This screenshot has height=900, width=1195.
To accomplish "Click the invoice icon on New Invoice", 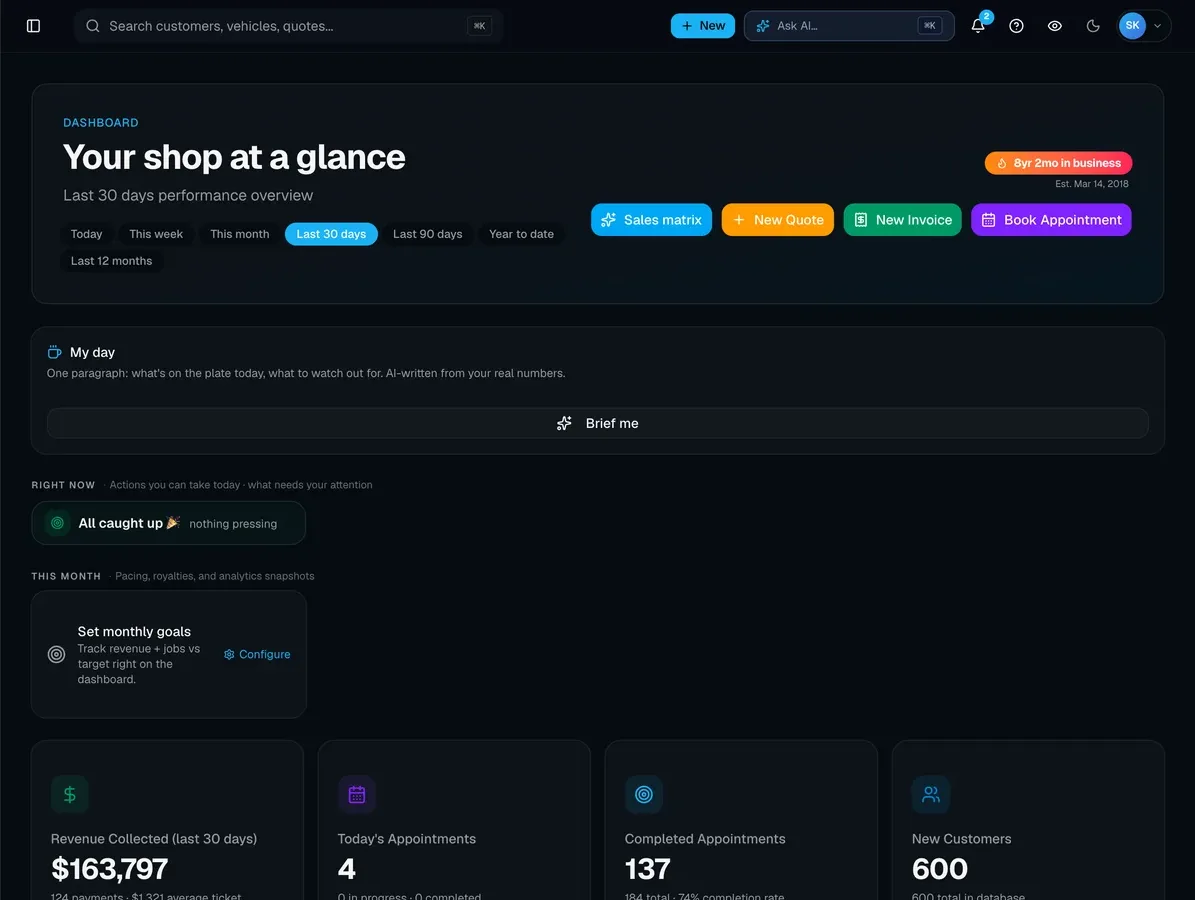I will (860, 219).
